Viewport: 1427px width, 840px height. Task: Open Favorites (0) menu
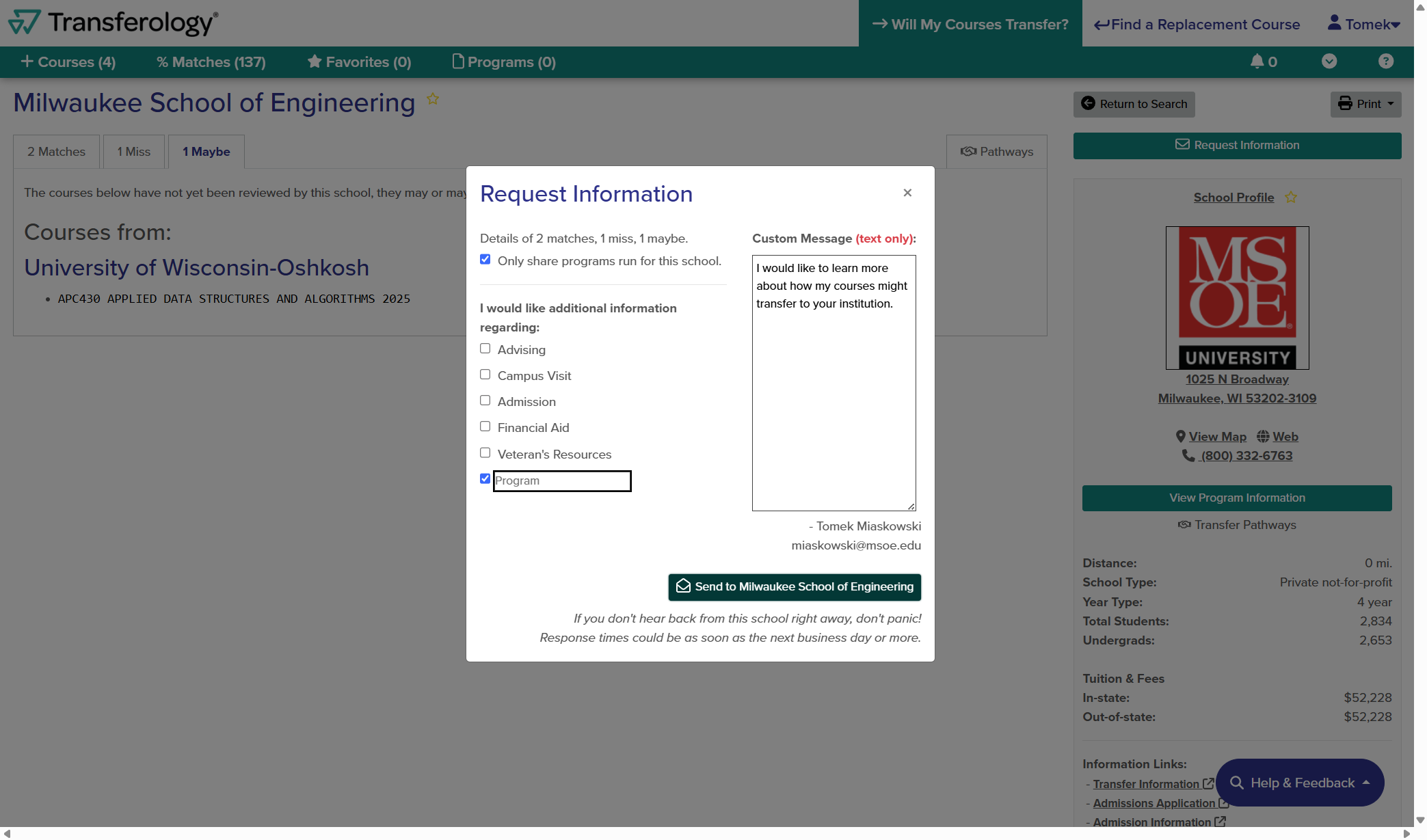[x=360, y=62]
